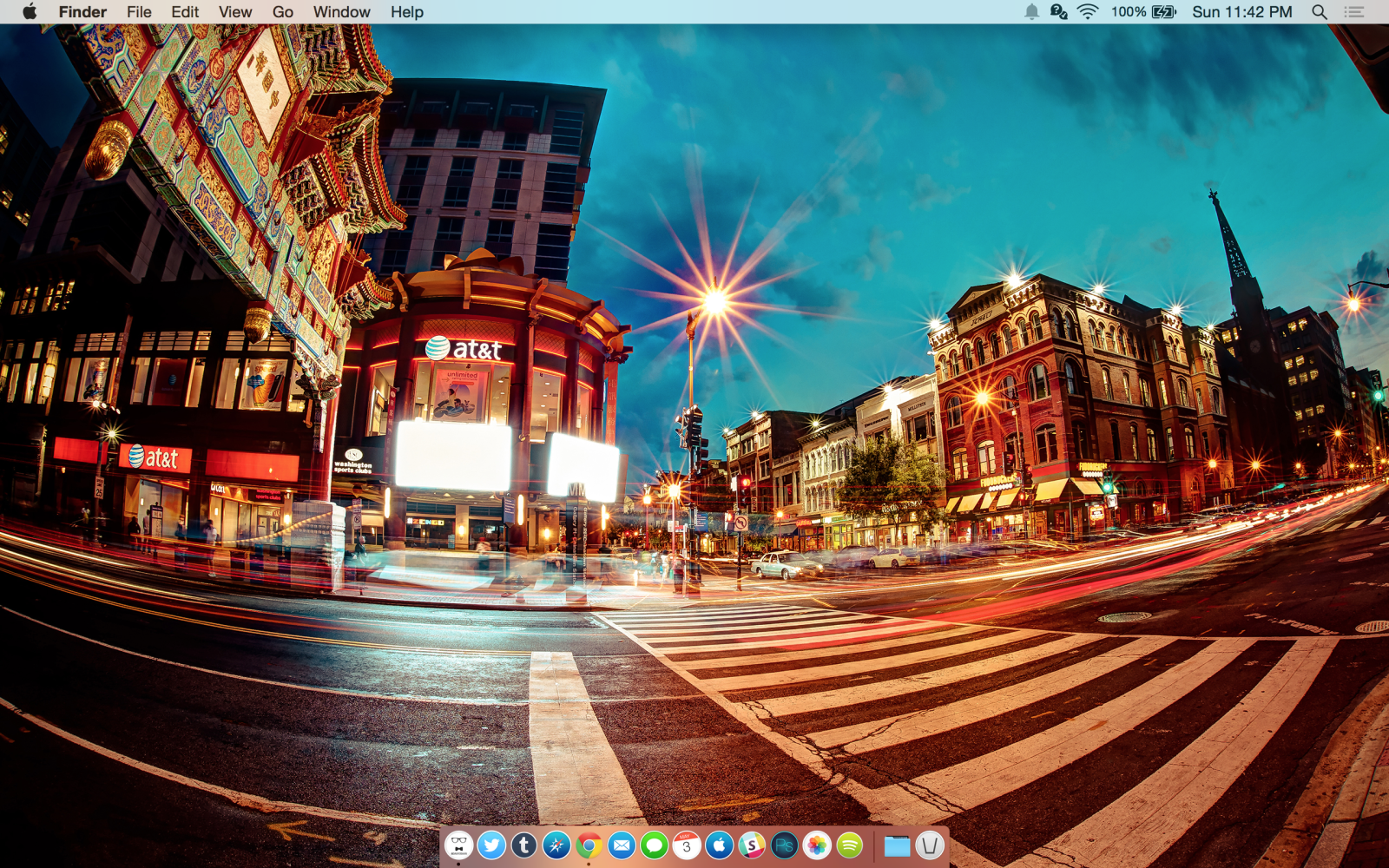Viewport: 1389px width, 868px height.
Task: Open the Go menu
Action: click(283, 11)
